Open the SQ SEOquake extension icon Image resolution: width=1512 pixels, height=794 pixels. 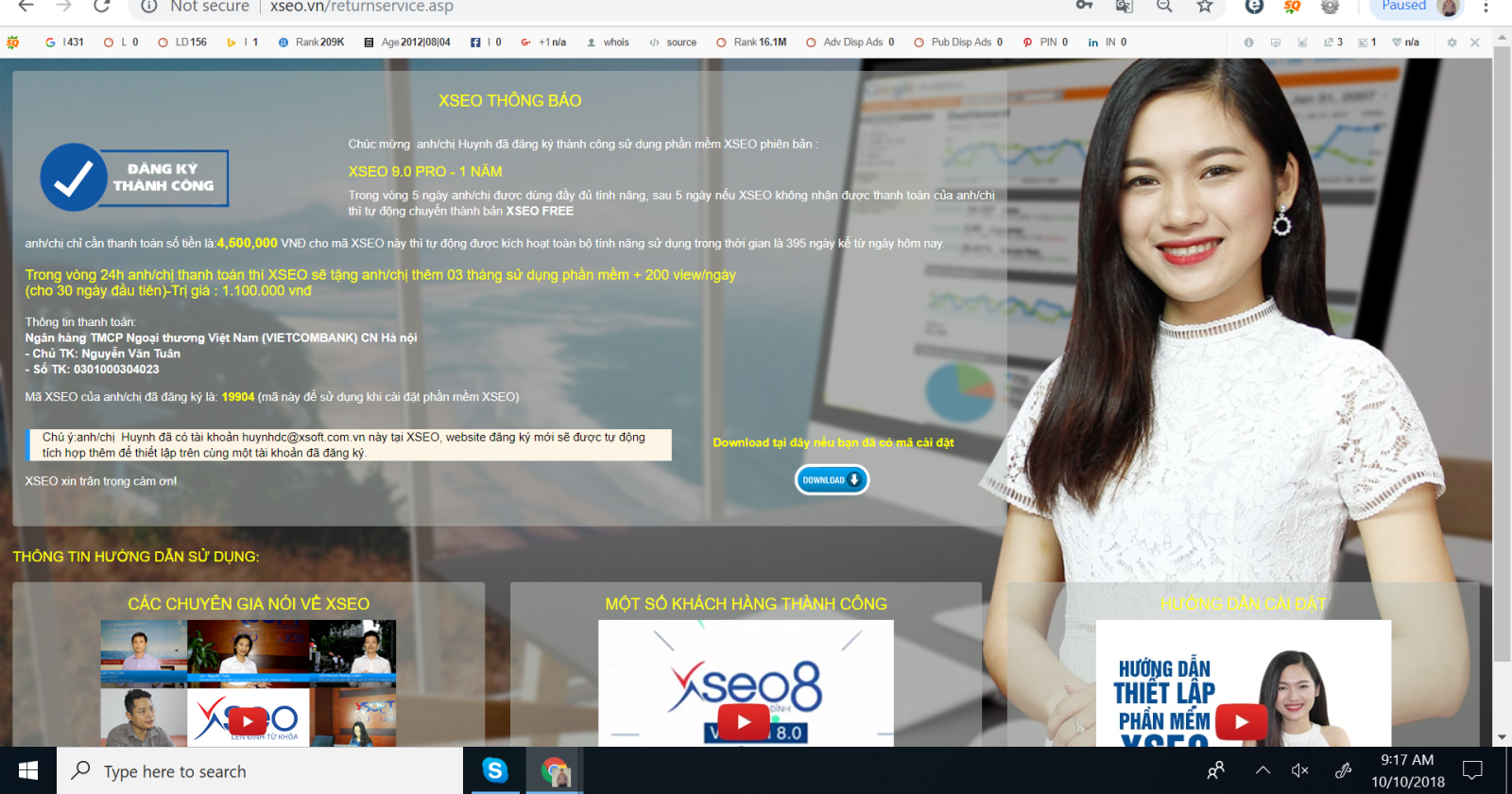point(1292,6)
